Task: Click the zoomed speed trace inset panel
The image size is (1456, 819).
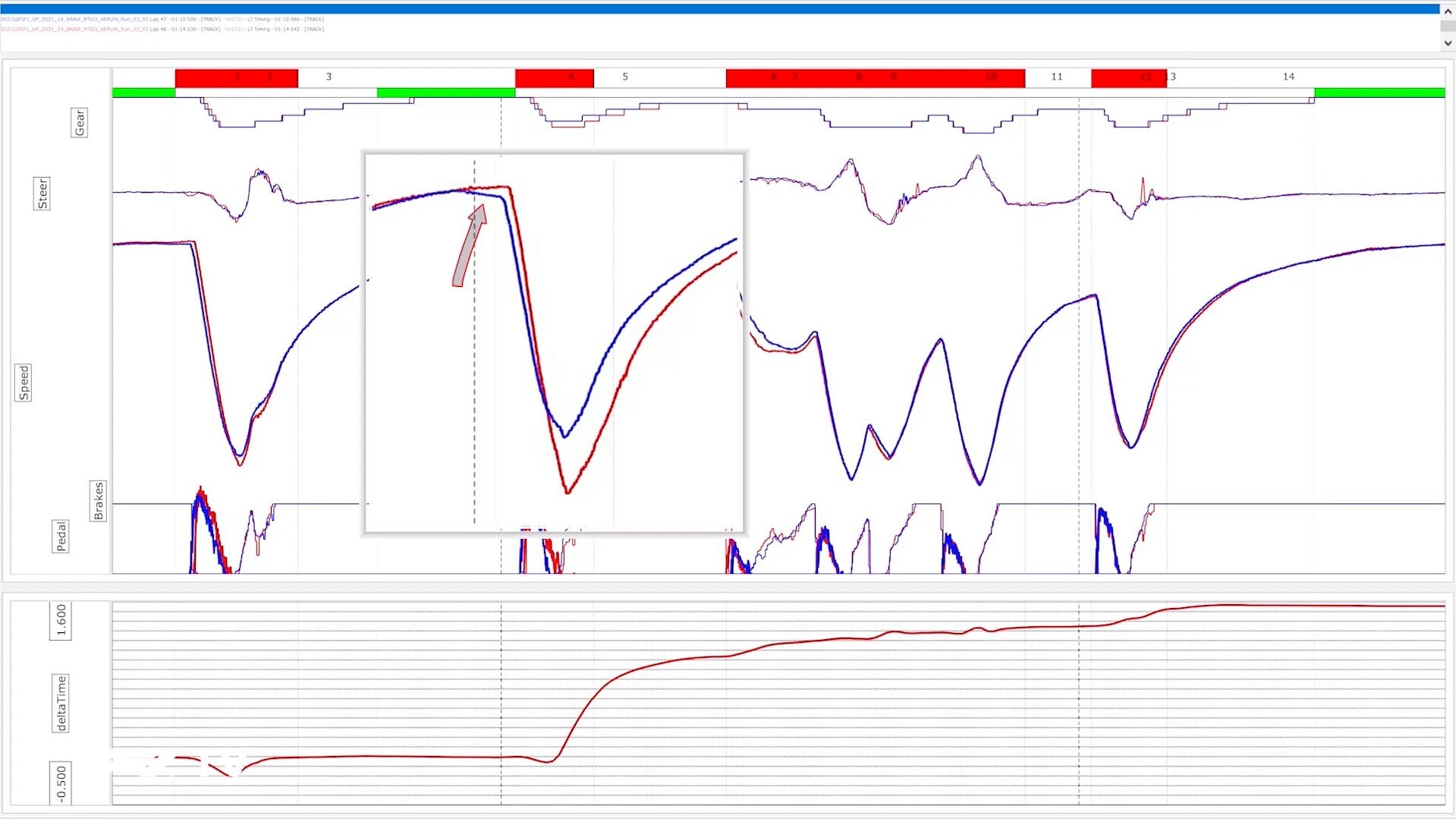Action: 555,343
